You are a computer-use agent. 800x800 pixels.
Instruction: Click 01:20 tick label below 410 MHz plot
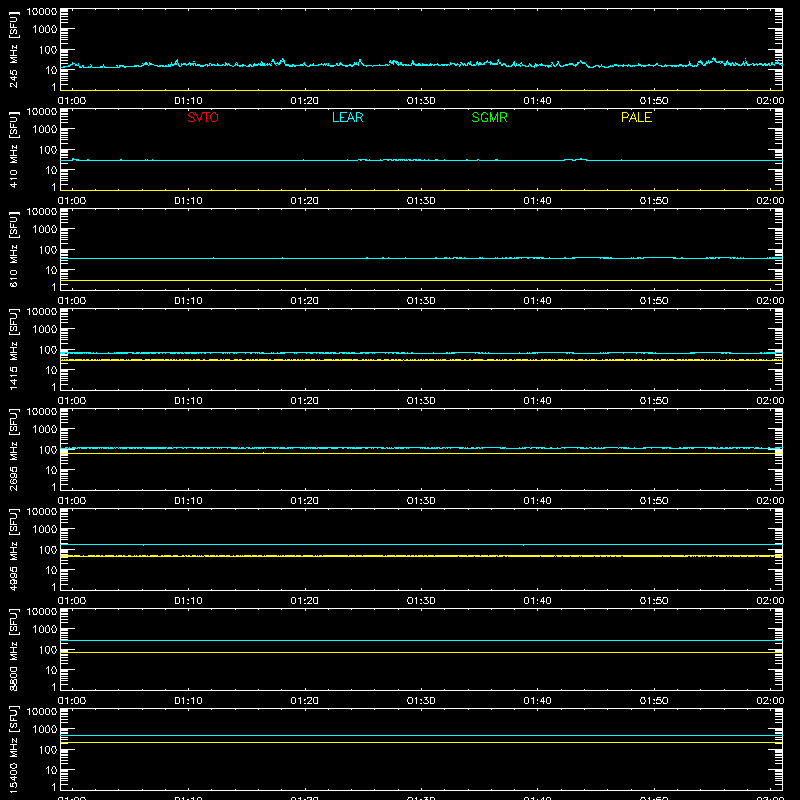pyautogui.click(x=305, y=201)
